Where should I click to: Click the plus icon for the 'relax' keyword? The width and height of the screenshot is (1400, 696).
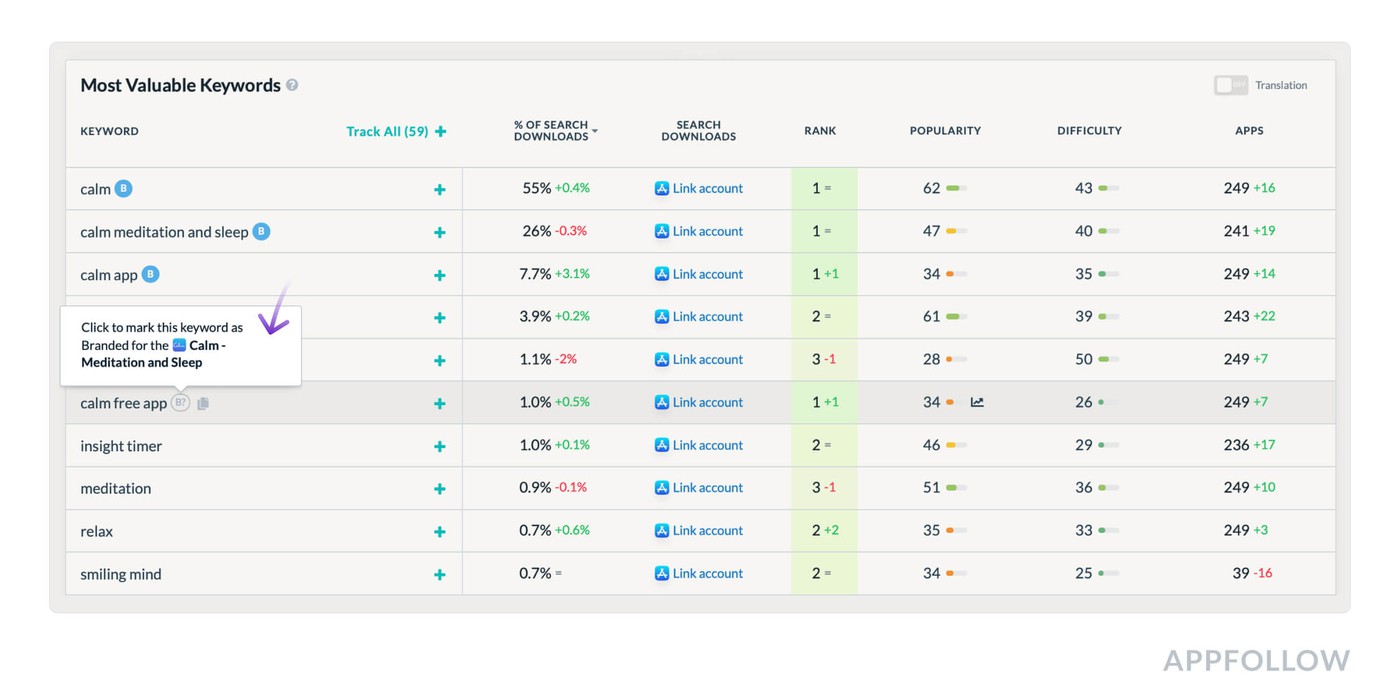point(439,532)
